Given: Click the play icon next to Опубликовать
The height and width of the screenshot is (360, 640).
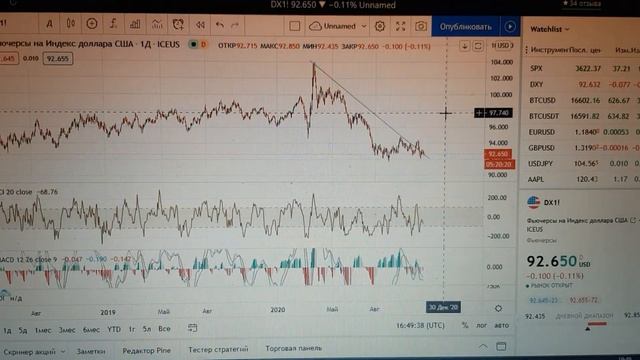Looking at the screenshot, I should coord(510,27).
